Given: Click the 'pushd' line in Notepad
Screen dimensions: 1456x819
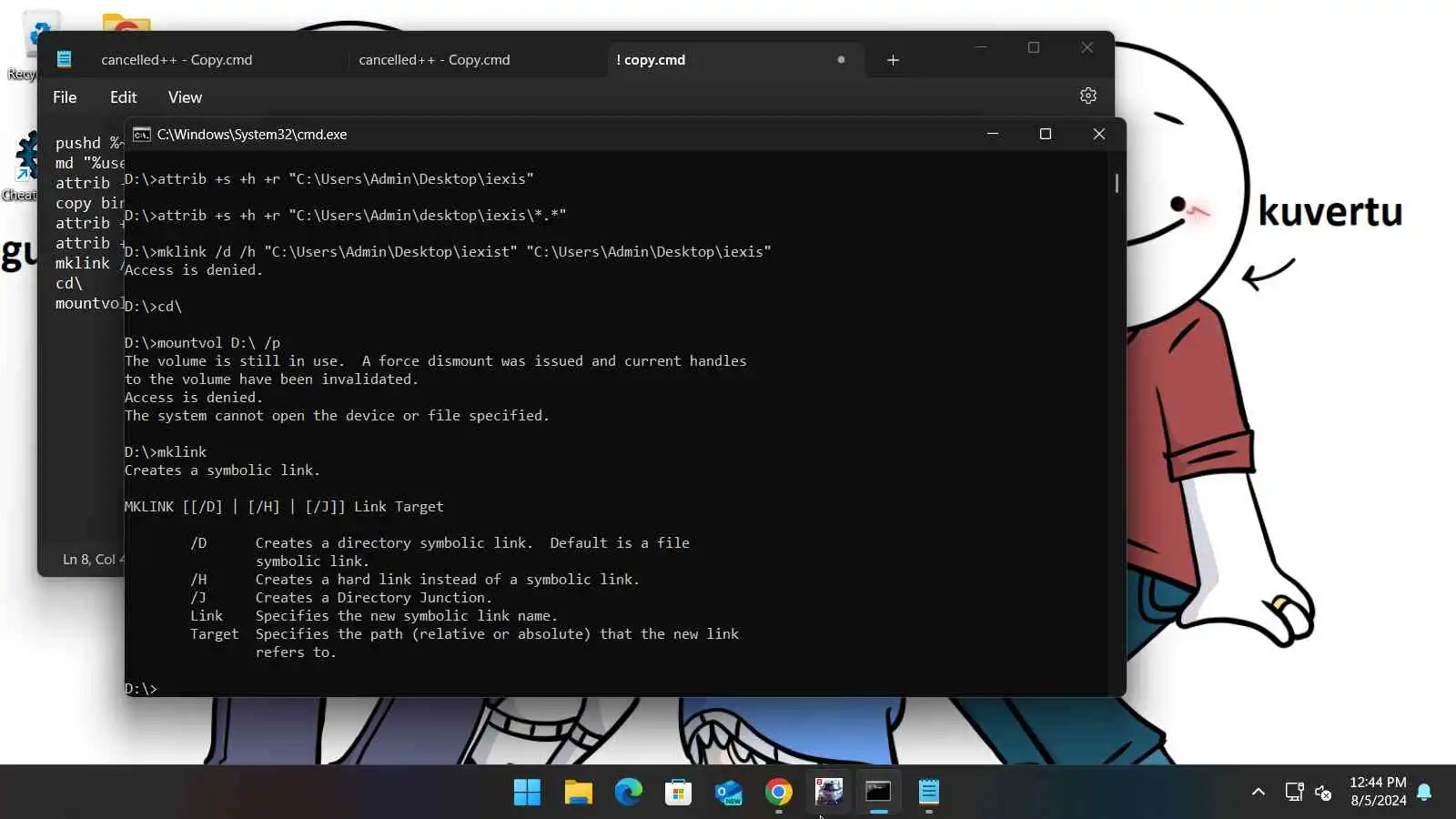Looking at the screenshot, I should [x=89, y=143].
